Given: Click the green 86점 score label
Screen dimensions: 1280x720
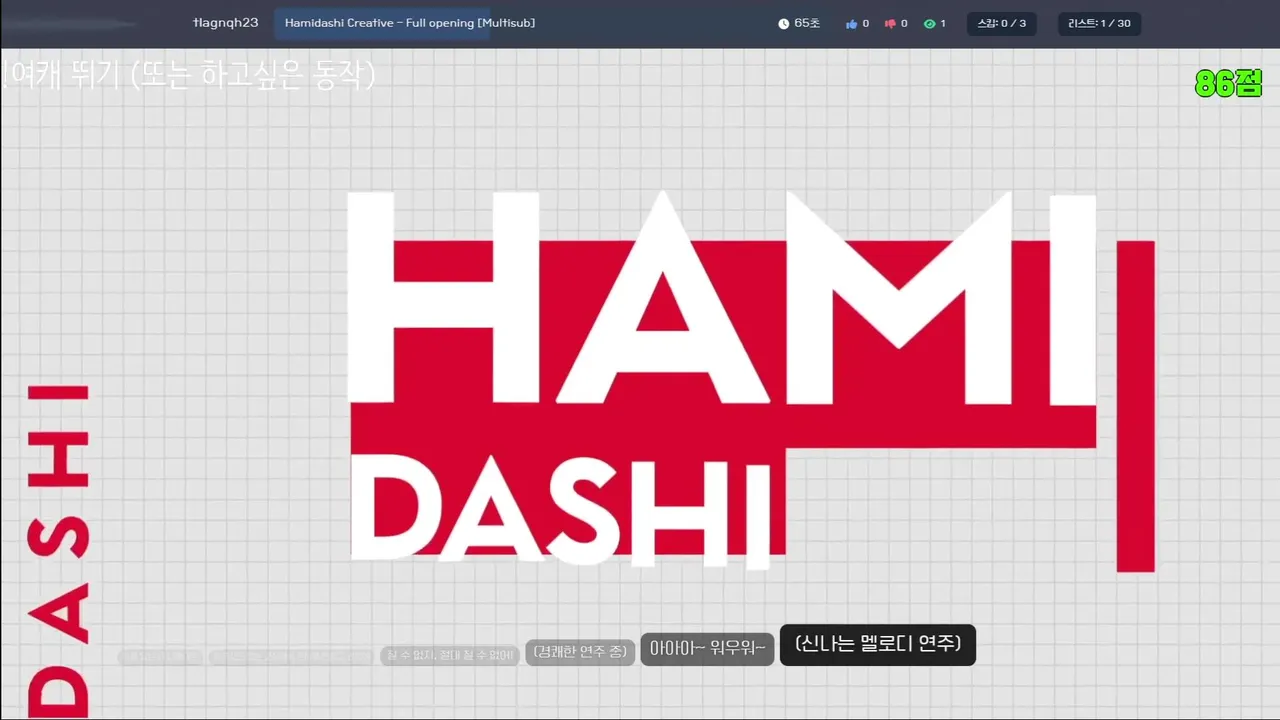Looking at the screenshot, I should [x=1229, y=84].
